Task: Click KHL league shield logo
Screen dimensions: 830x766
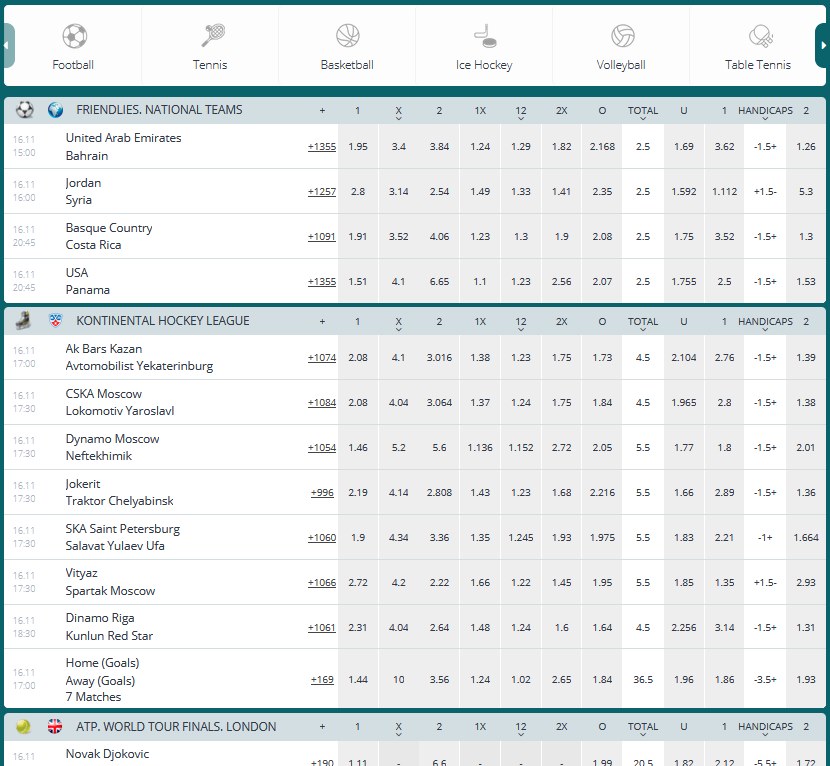Action: [x=55, y=320]
